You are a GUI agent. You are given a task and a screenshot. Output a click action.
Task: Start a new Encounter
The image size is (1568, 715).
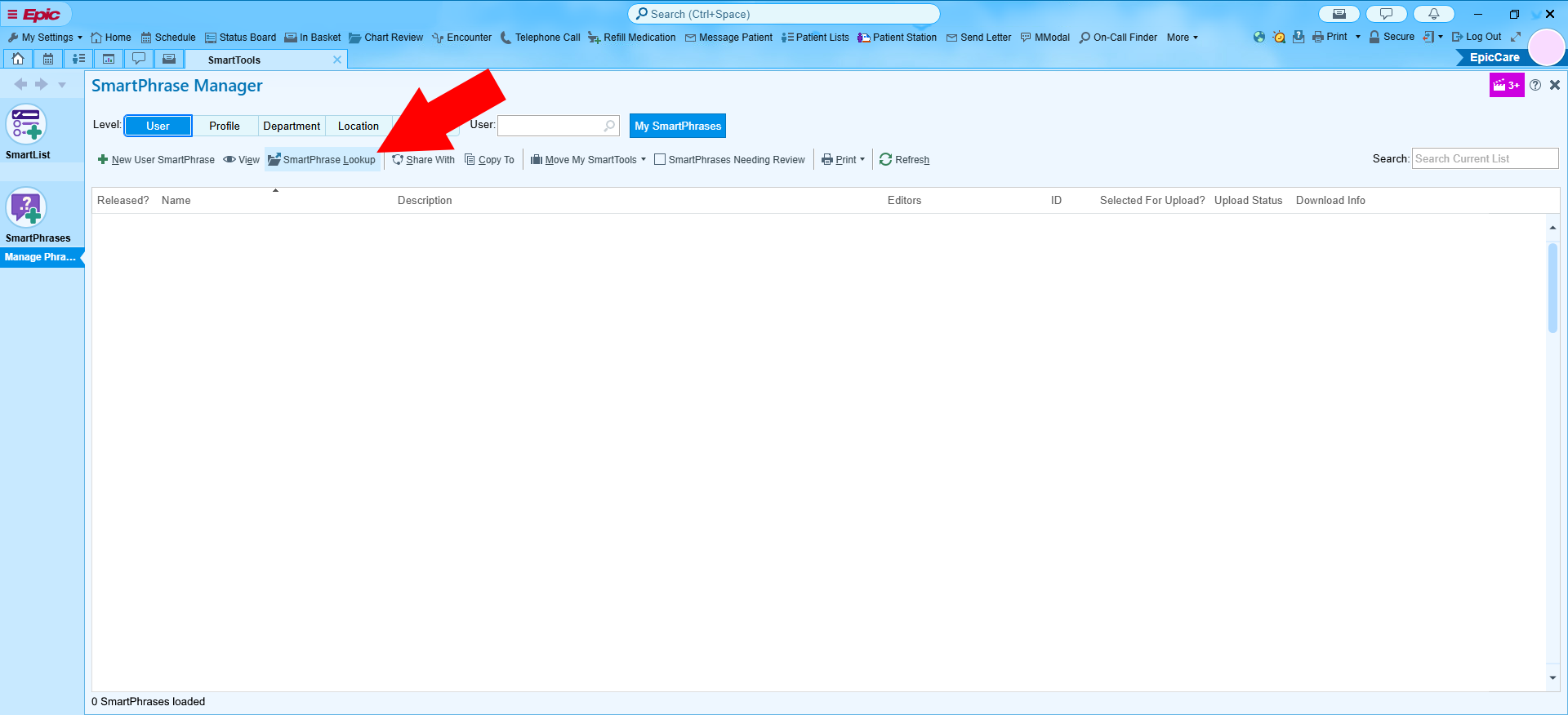click(x=462, y=38)
